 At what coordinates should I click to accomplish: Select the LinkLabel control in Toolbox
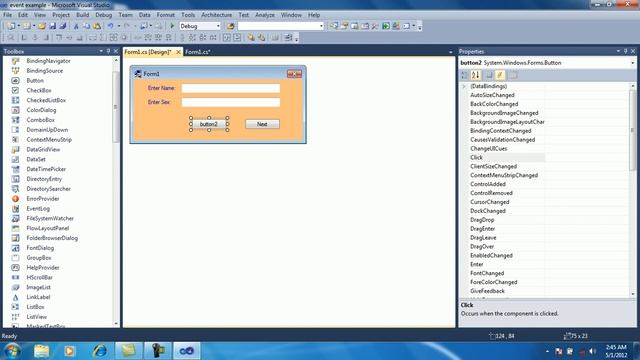click(38, 297)
